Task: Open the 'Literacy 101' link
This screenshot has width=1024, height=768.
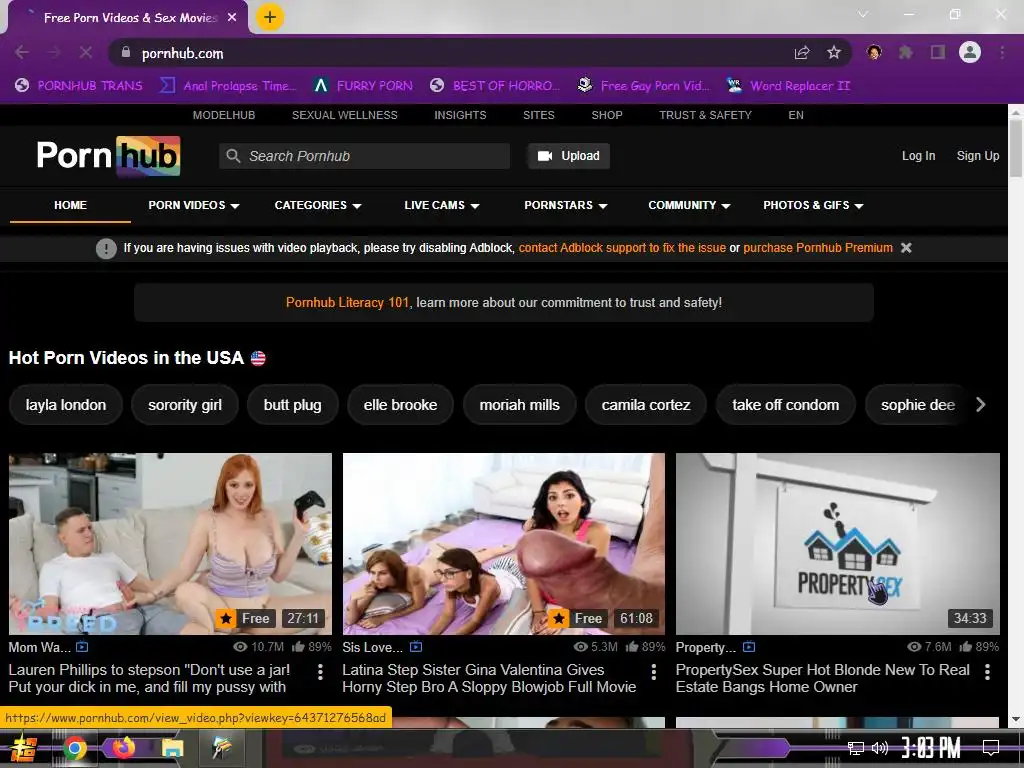Action: click(x=347, y=303)
